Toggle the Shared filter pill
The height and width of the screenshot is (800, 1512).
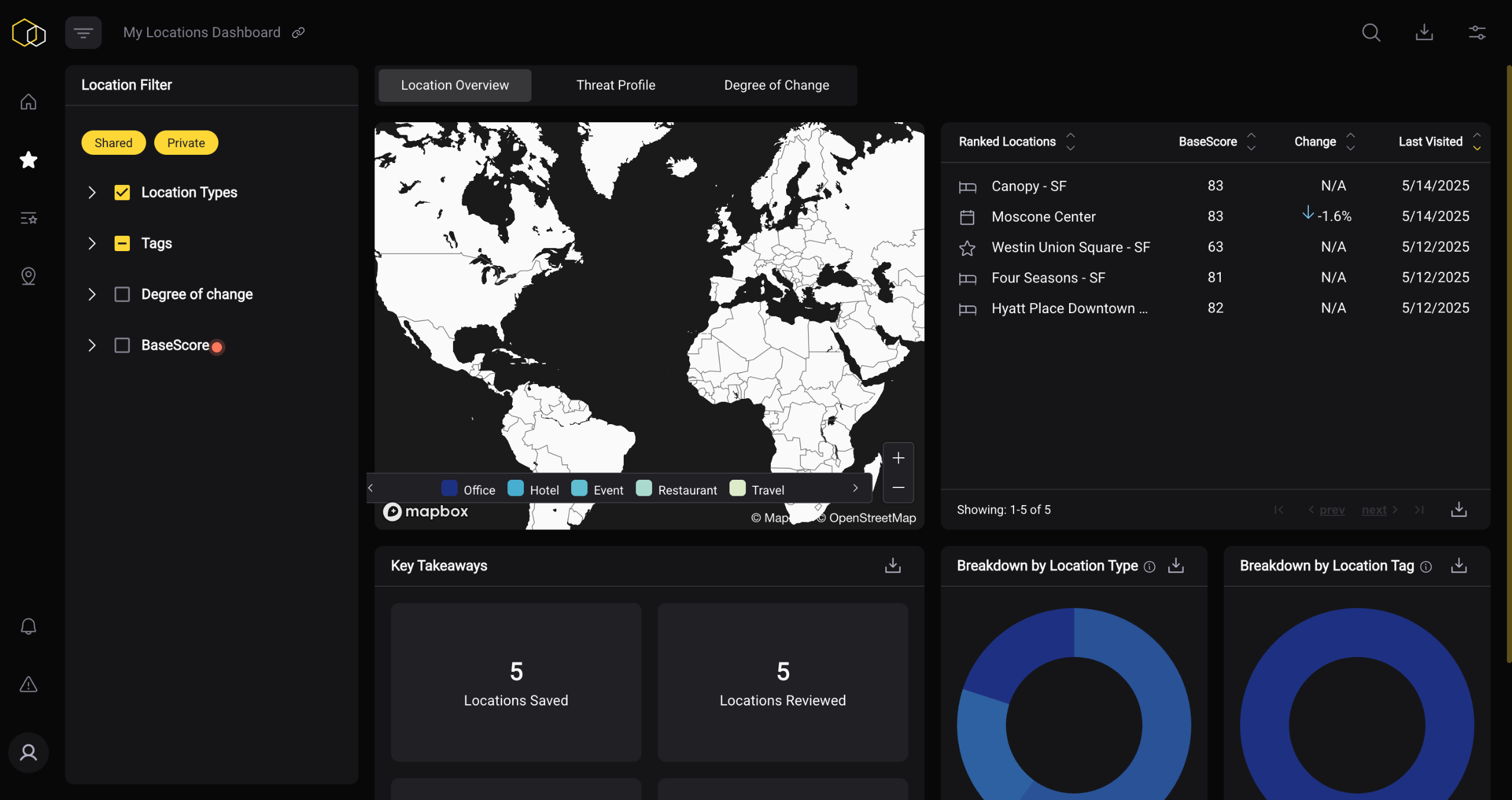pos(113,143)
